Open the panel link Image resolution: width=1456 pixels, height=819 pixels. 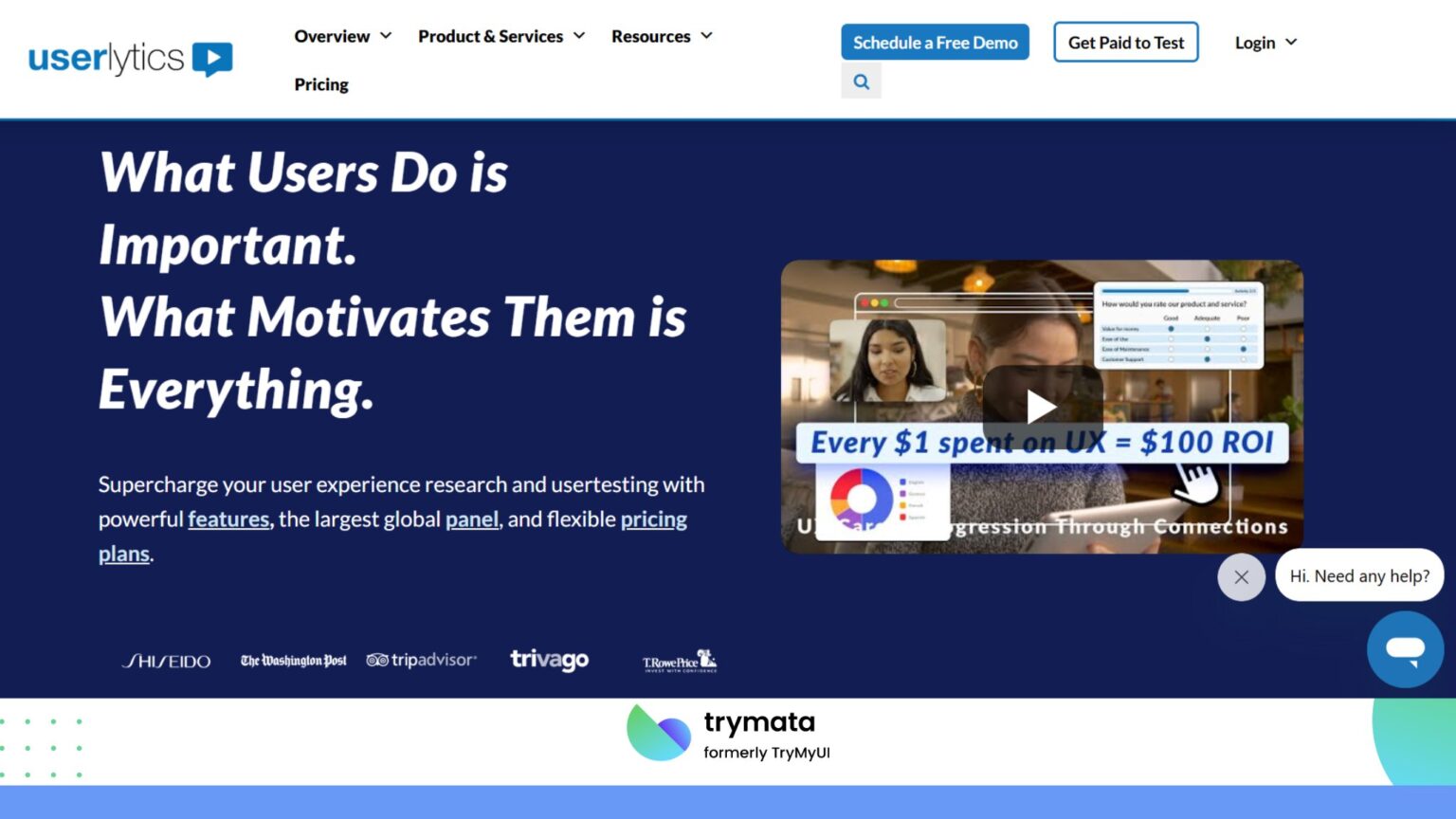pyautogui.click(x=472, y=519)
